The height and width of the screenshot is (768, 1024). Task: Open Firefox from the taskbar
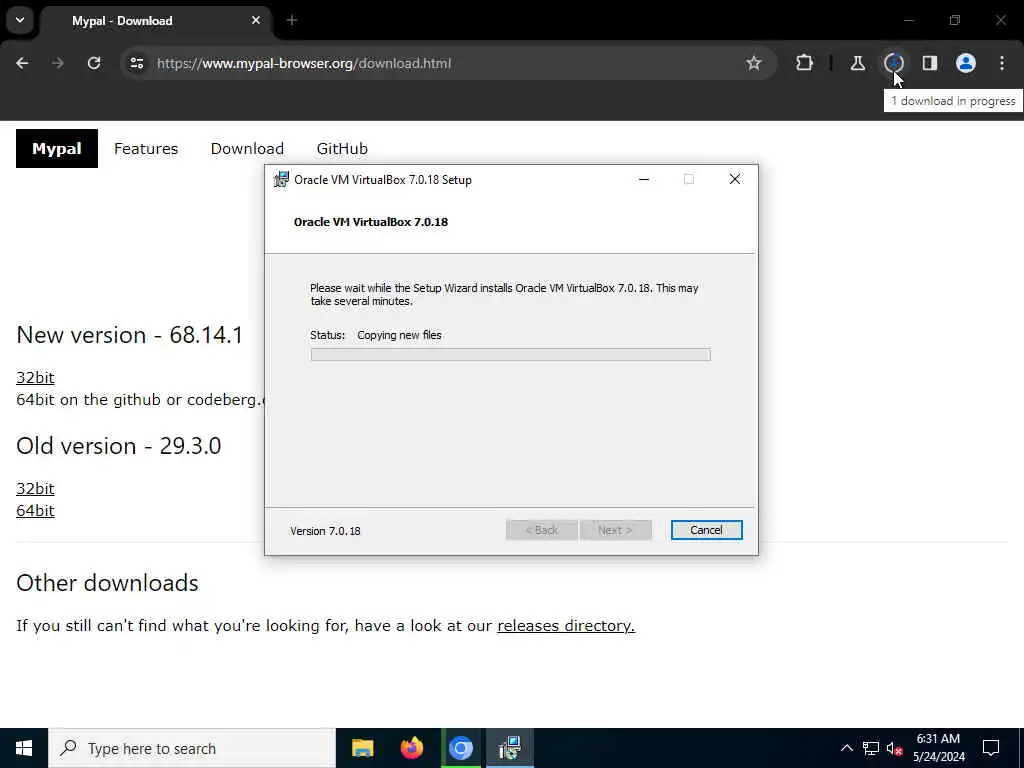click(411, 748)
